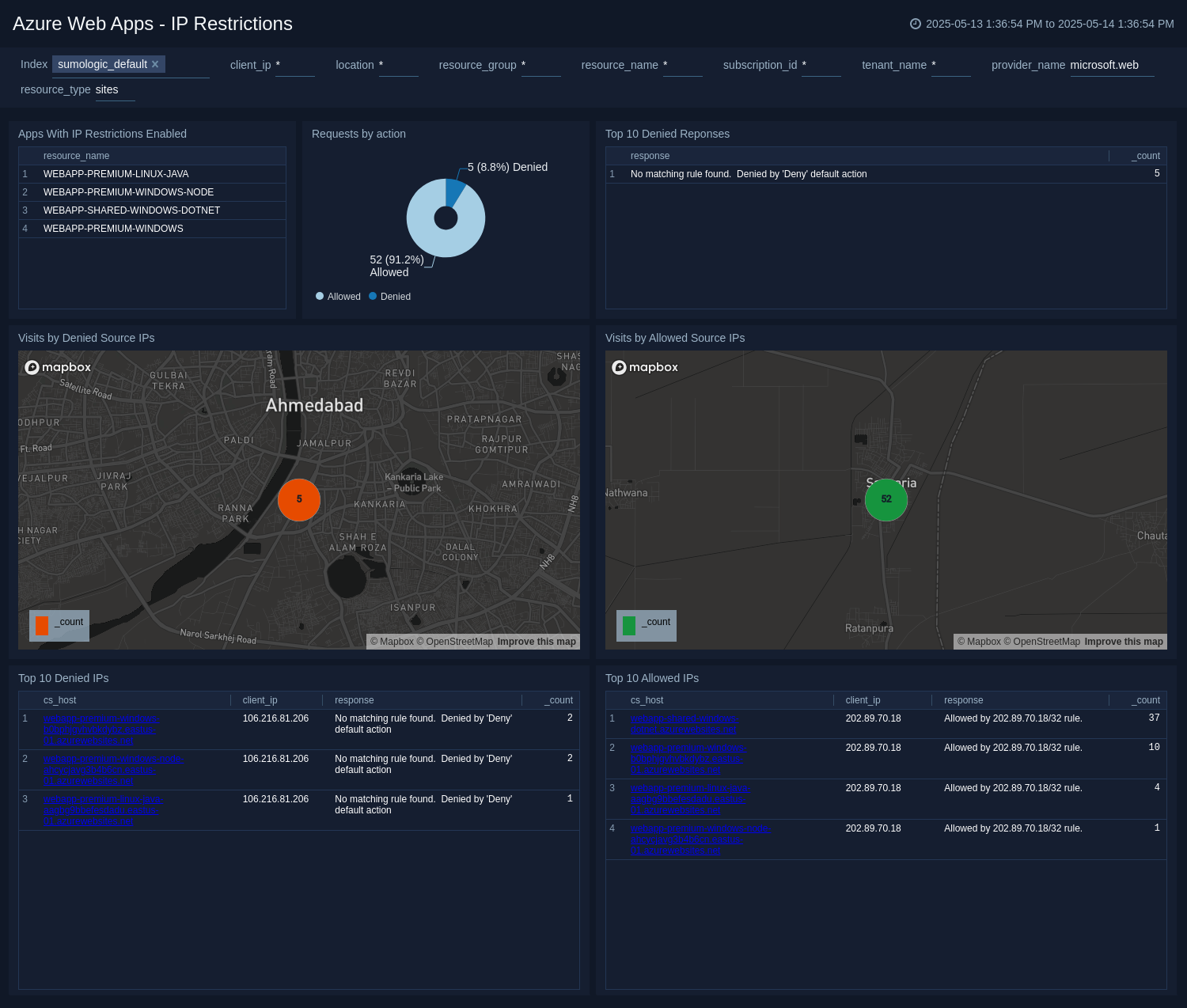Image resolution: width=1187 pixels, height=1008 pixels.
Task: Open allowed webapp-premium-windows-b0bphjgvhvbkdybz host link
Action: pos(688,759)
